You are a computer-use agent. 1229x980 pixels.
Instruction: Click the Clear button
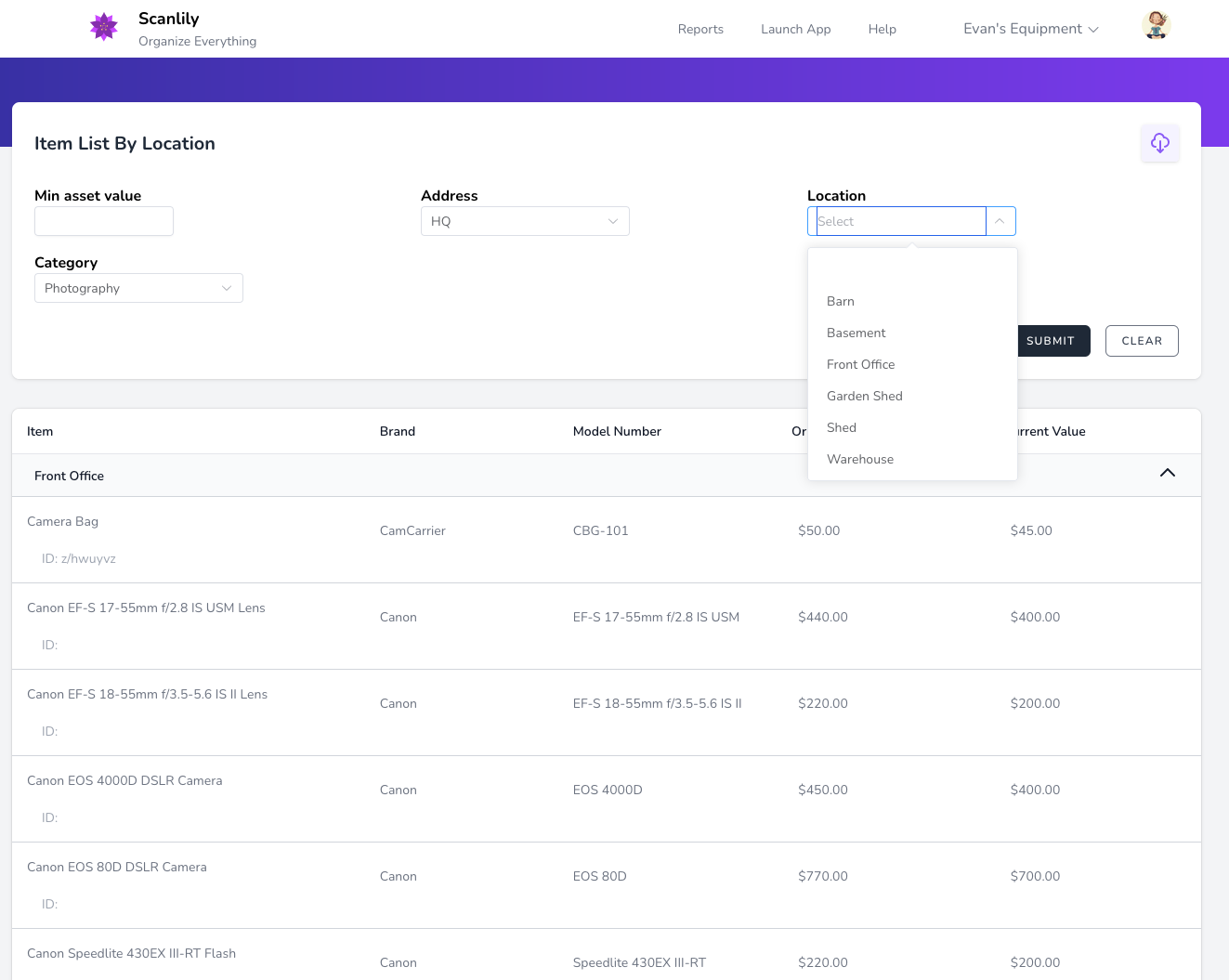click(x=1141, y=341)
